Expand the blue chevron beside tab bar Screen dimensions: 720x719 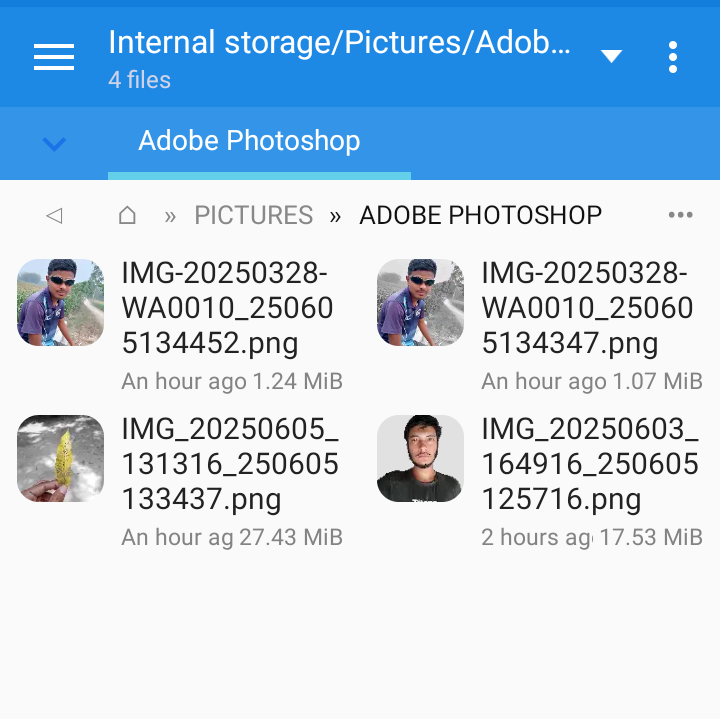pyautogui.click(x=54, y=144)
